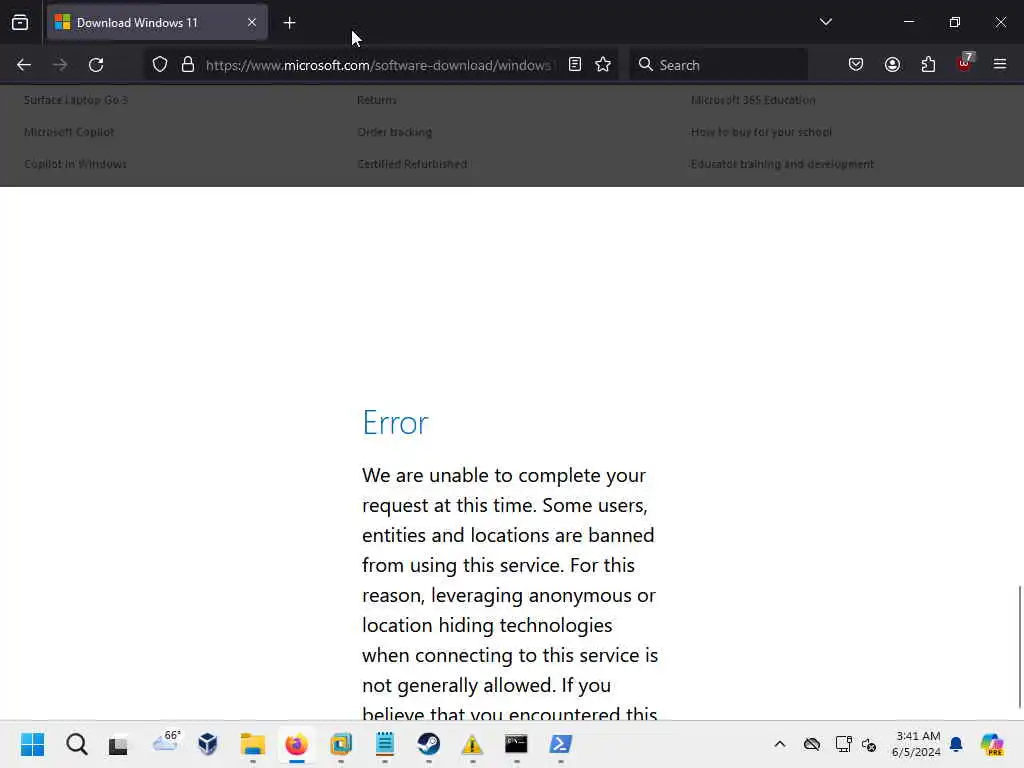Image resolution: width=1024 pixels, height=768 pixels.
Task: Open the monitor tray icon
Action: tap(843, 744)
